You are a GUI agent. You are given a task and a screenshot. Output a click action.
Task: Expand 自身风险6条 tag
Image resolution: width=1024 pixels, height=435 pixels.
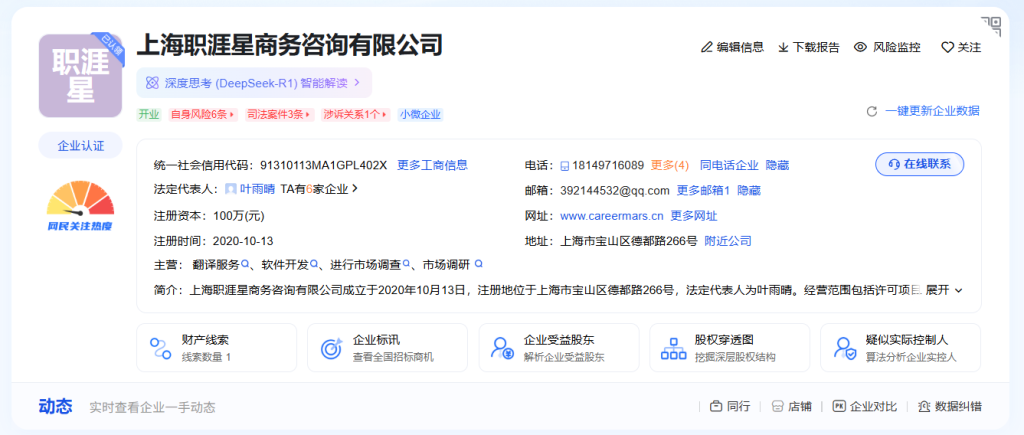203,115
